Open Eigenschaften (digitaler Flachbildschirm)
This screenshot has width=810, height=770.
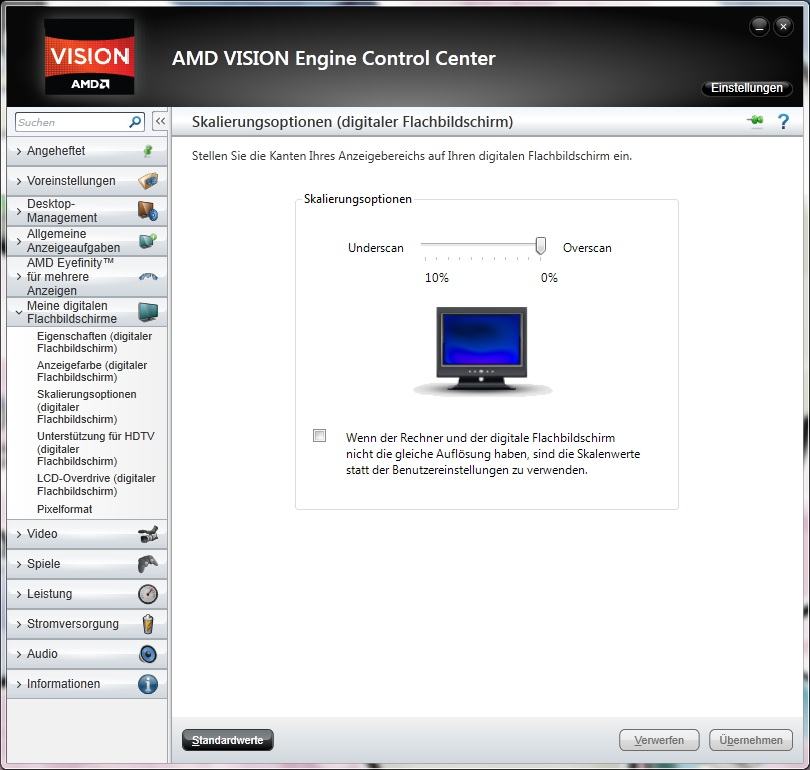coord(95,342)
